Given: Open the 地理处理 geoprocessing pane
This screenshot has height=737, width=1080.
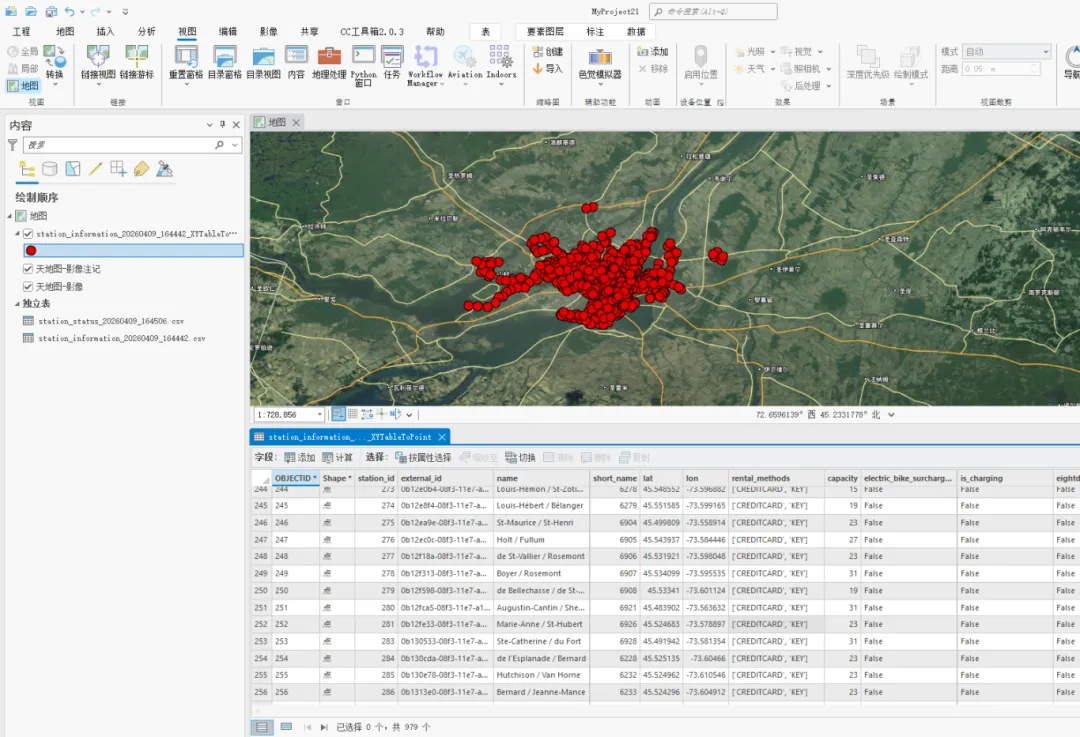Looking at the screenshot, I should [329, 61].
